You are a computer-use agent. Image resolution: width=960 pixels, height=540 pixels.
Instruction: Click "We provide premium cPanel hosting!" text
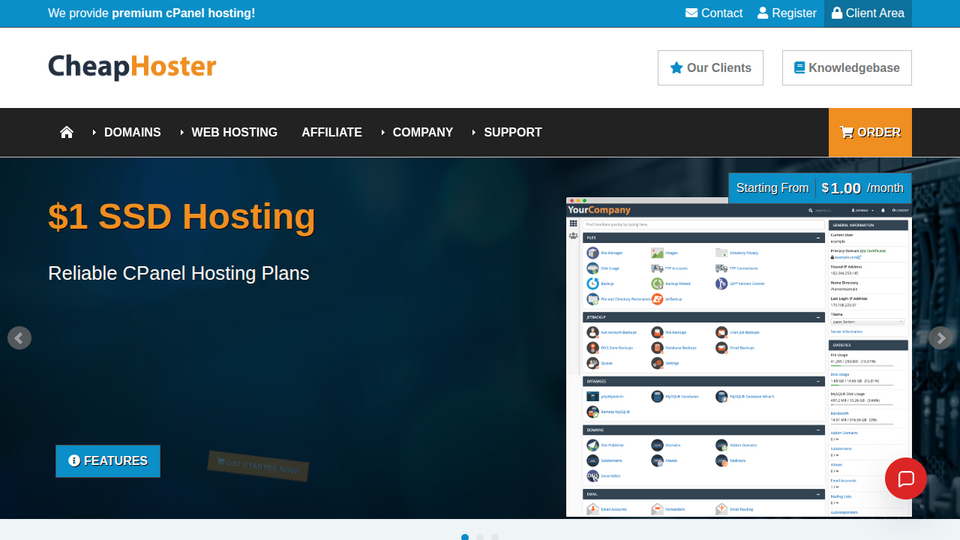pos(152,13)
